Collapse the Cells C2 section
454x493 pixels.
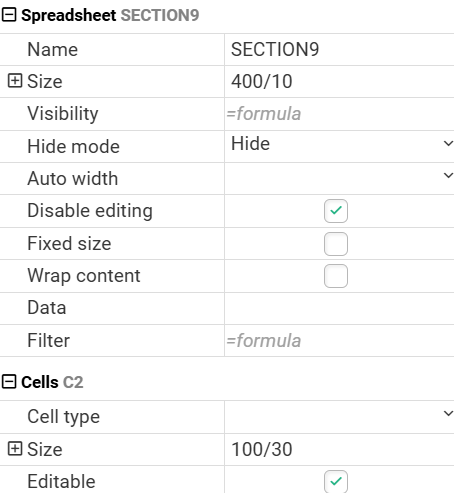point(9,382)
